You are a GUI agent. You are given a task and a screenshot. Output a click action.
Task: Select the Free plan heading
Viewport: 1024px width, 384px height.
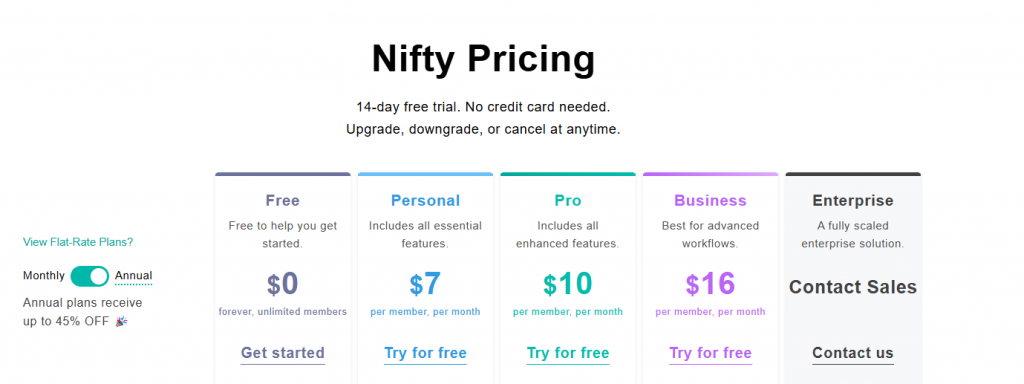(x=283, y=200)
